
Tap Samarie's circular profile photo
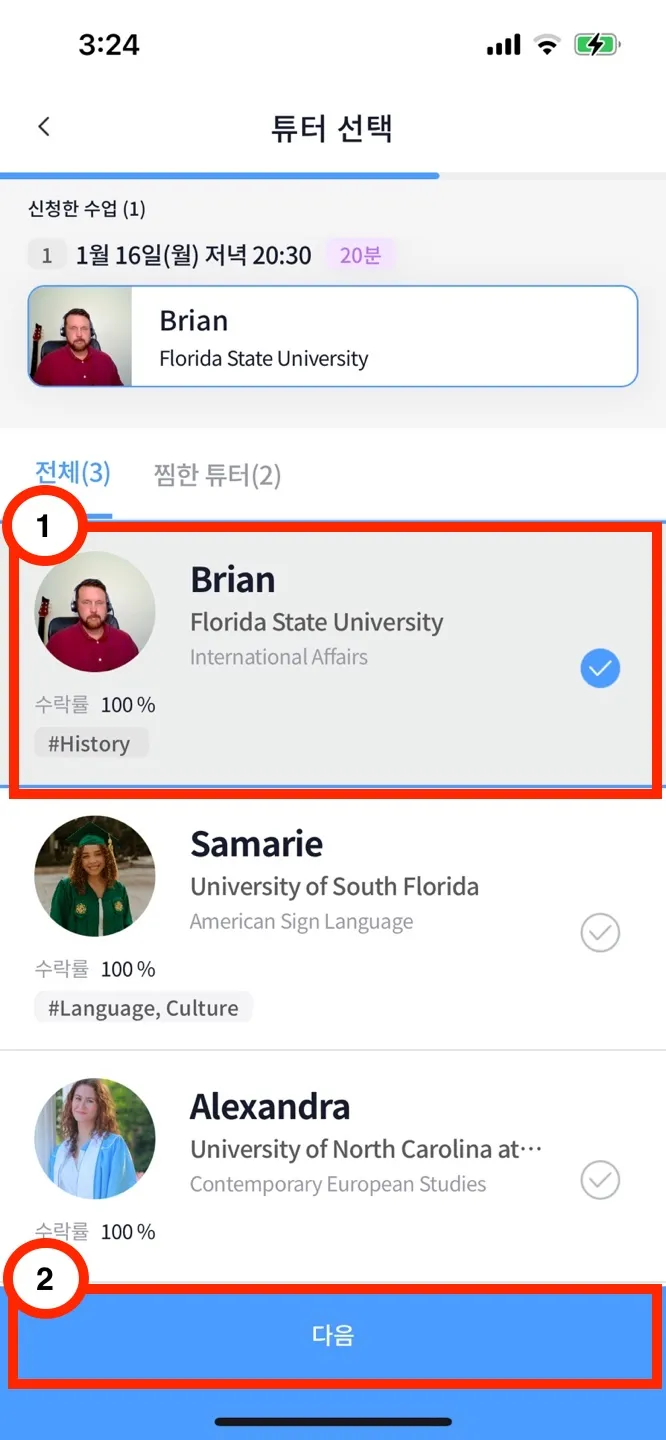(95, 876)
